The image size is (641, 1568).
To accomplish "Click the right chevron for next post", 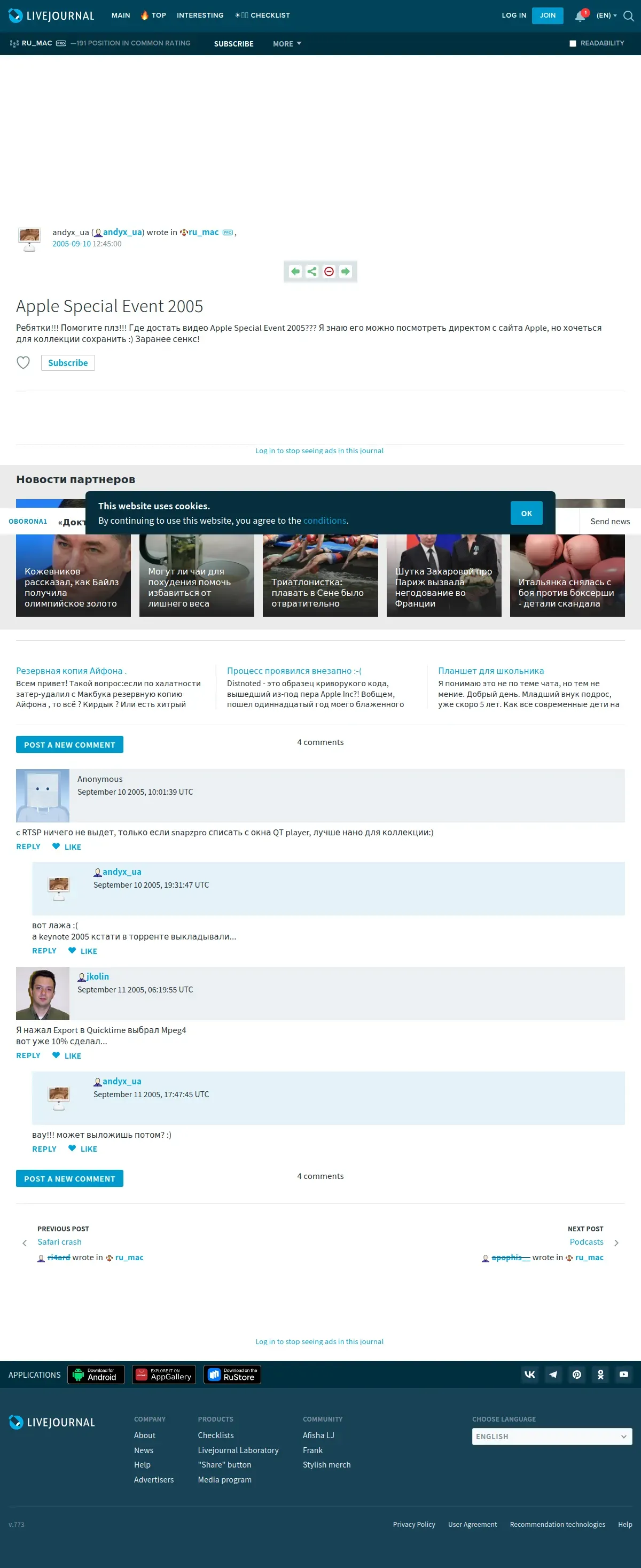I will [616, 1243].
